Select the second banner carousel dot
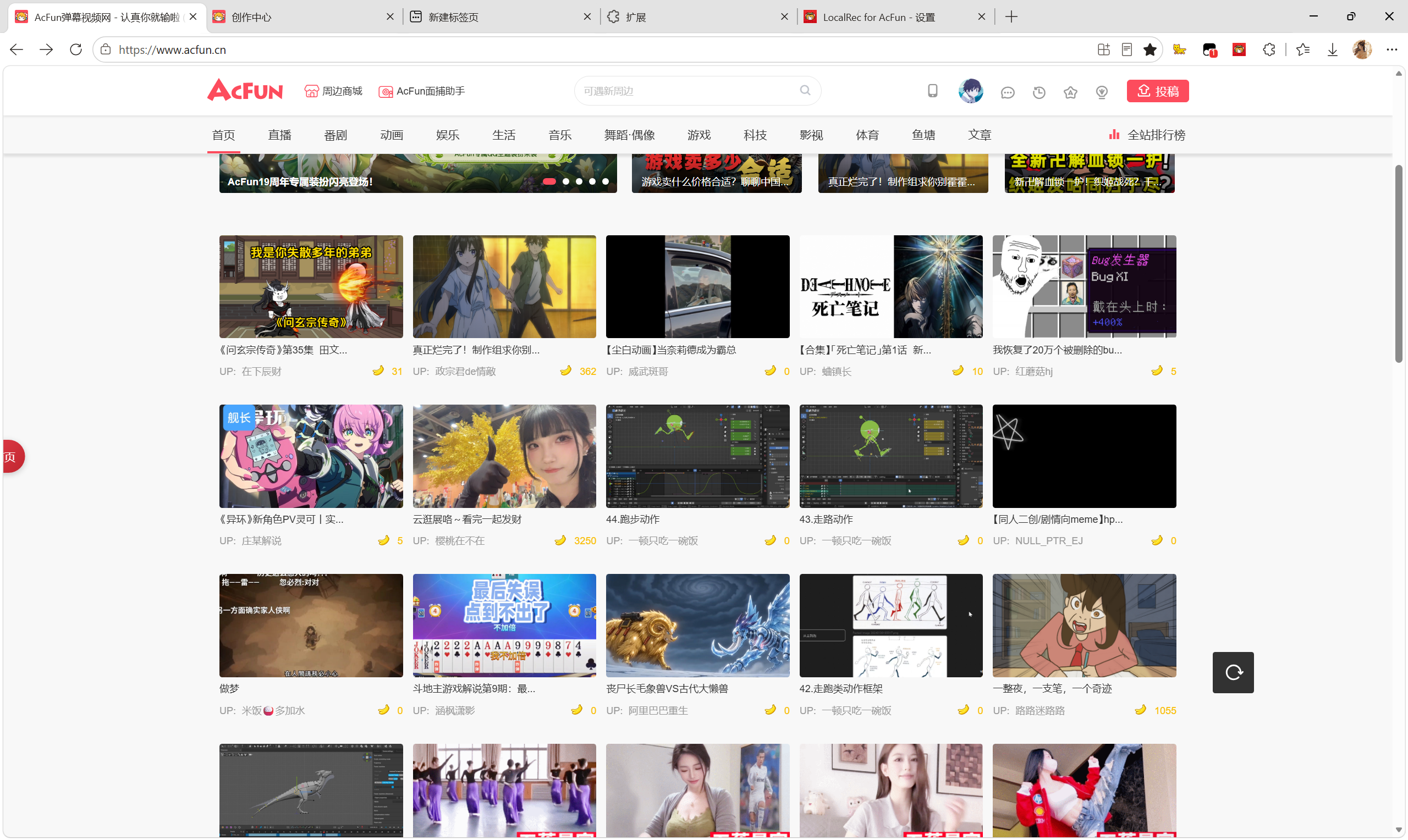Screen dimensions: 1408x840 [x=565, y=181]
